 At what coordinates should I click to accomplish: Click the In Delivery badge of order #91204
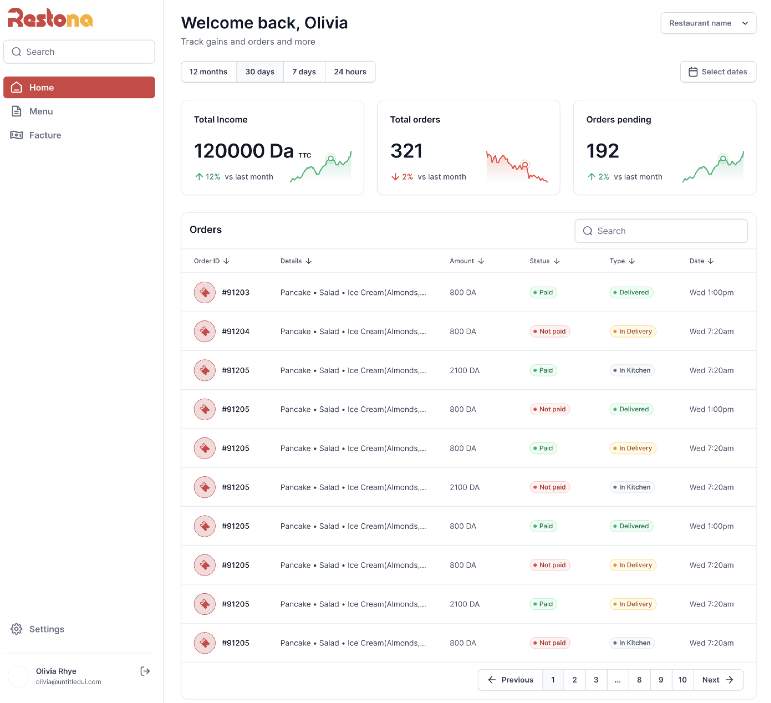coord(633,331)
